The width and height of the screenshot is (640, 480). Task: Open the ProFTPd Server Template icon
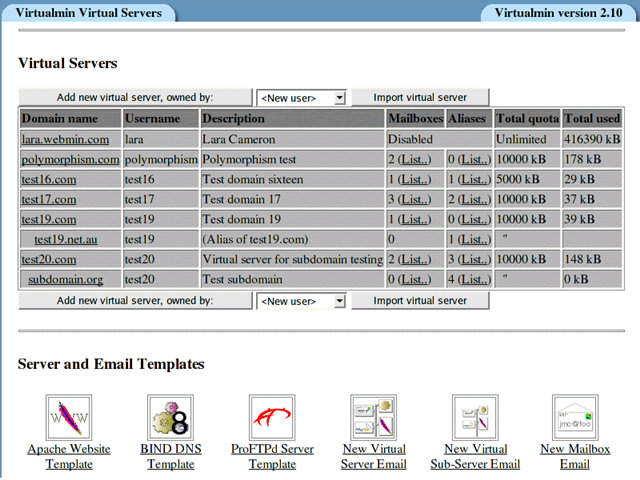(272, 417)
